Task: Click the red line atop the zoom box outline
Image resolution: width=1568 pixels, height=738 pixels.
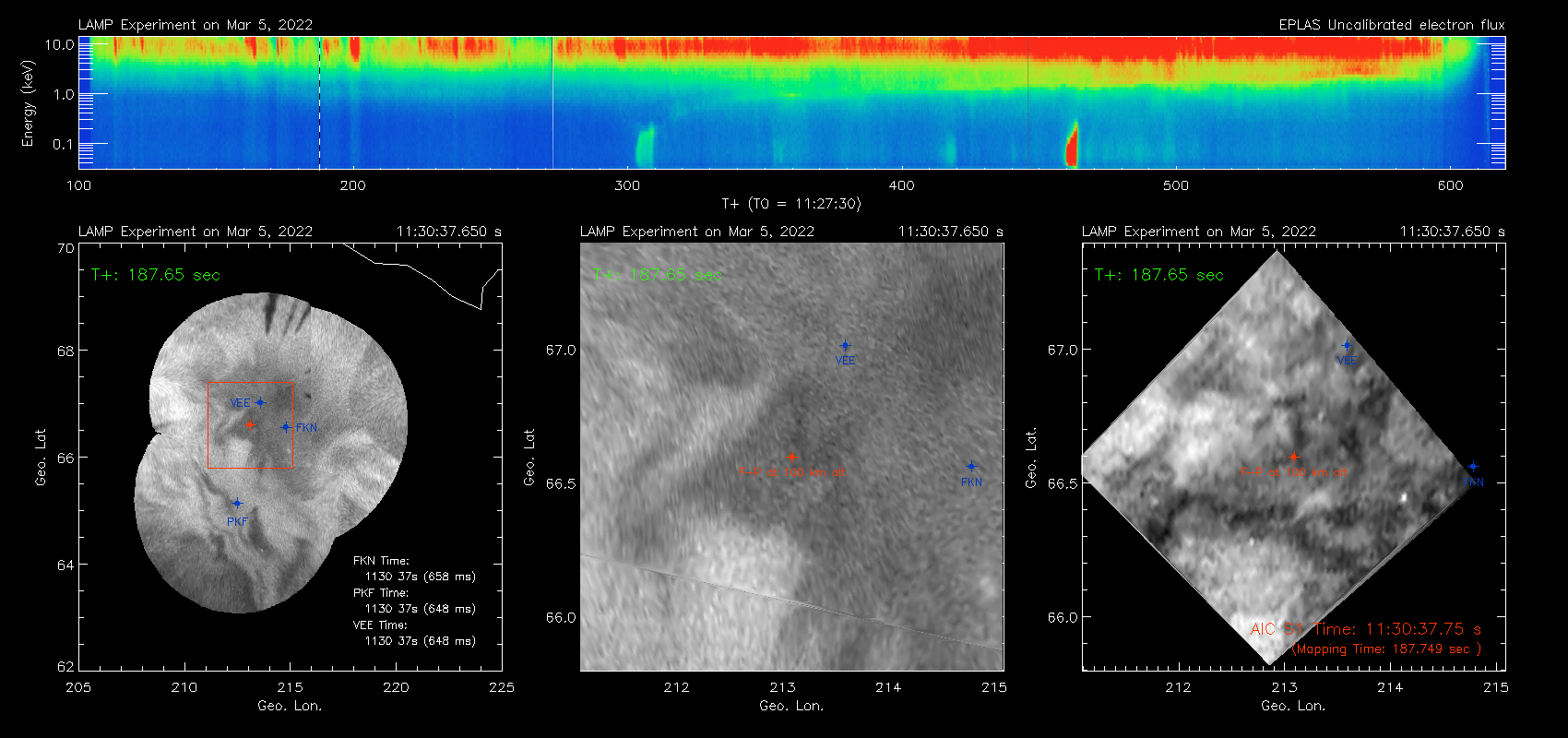Action: 251,382
